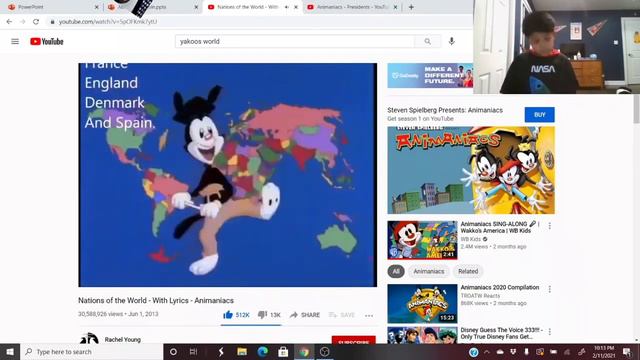The image size is (640, 360).
Task: Open Disney Guess The Voice video title
Action: (502, 333)
